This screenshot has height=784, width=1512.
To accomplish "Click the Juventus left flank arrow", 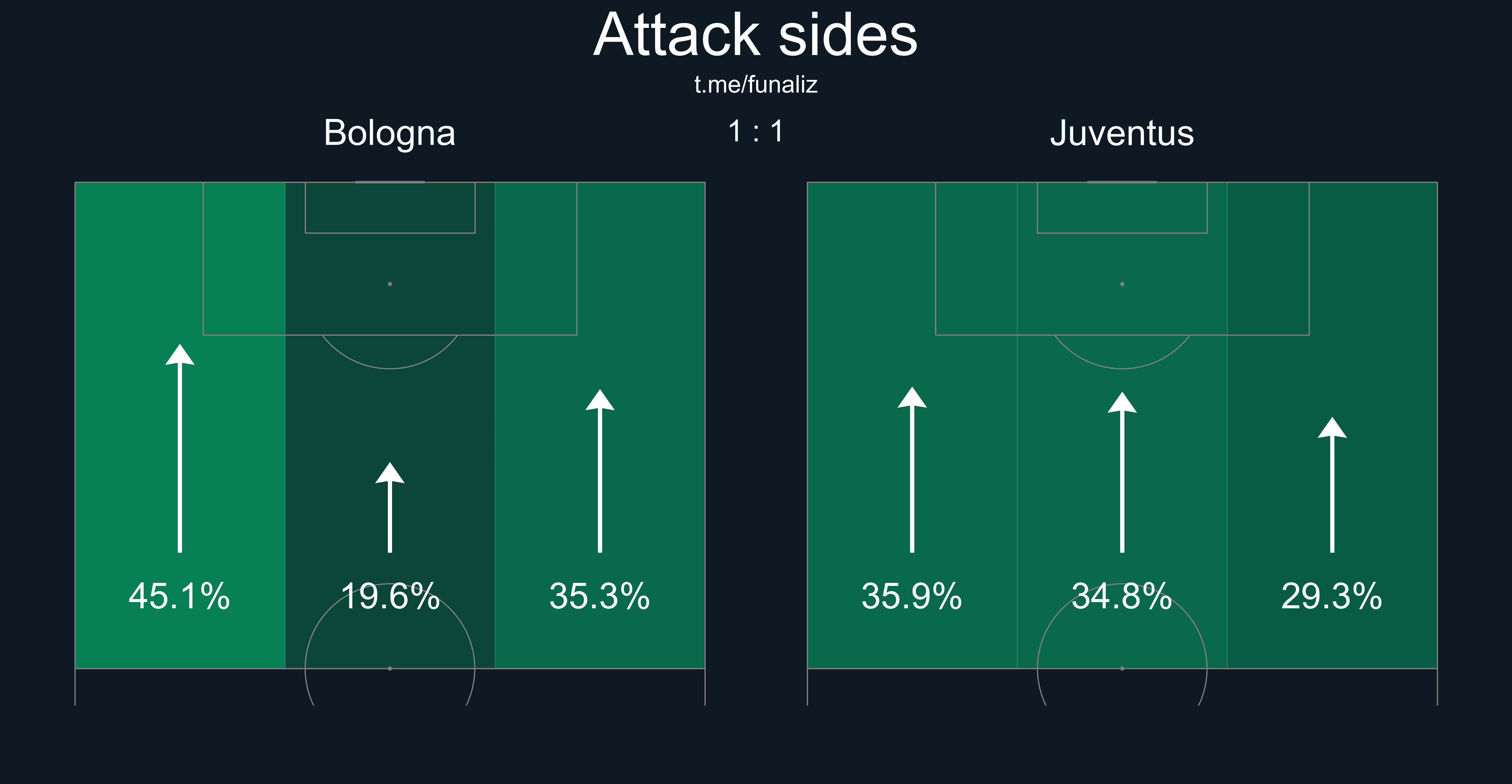I will pos(912,469).
